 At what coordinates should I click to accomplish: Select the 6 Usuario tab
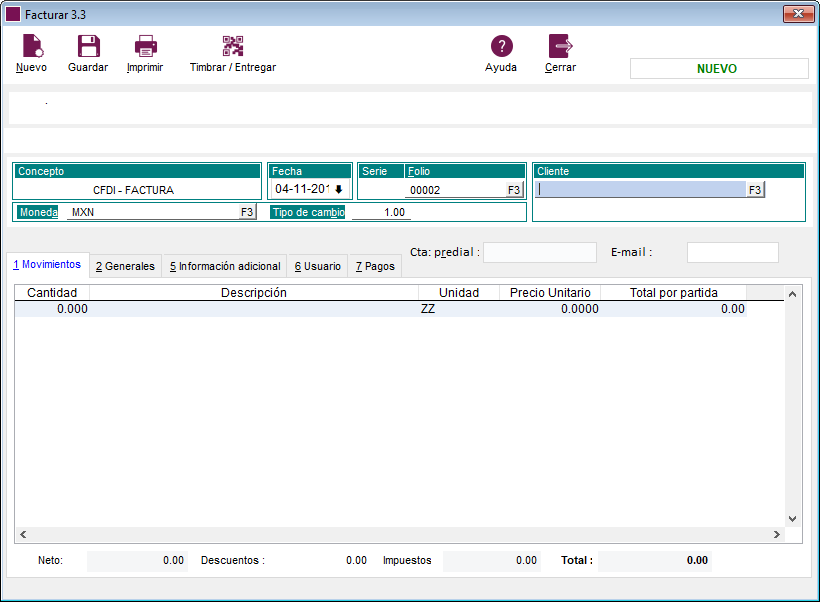[x=317, y=266]
